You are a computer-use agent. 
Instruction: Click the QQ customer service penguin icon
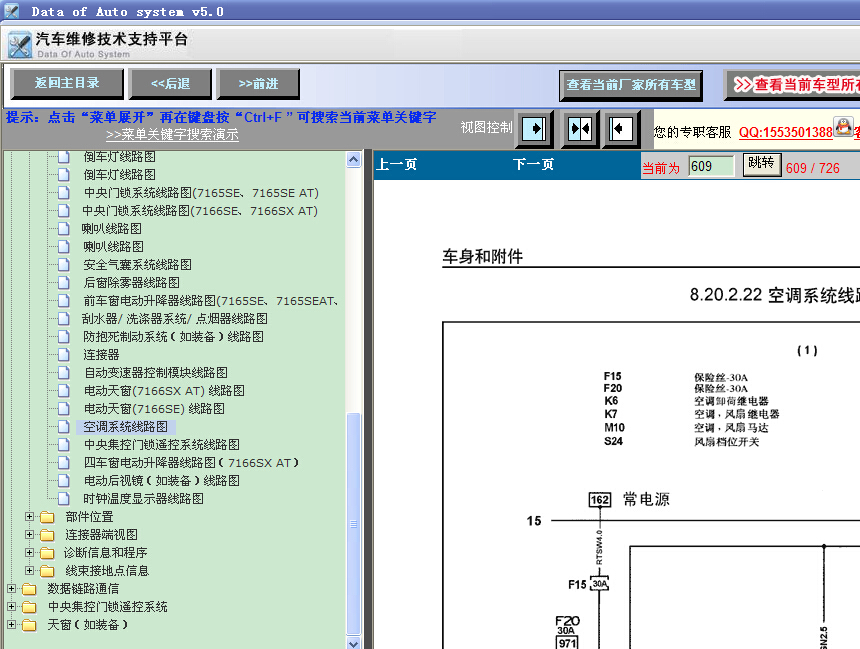844,127
